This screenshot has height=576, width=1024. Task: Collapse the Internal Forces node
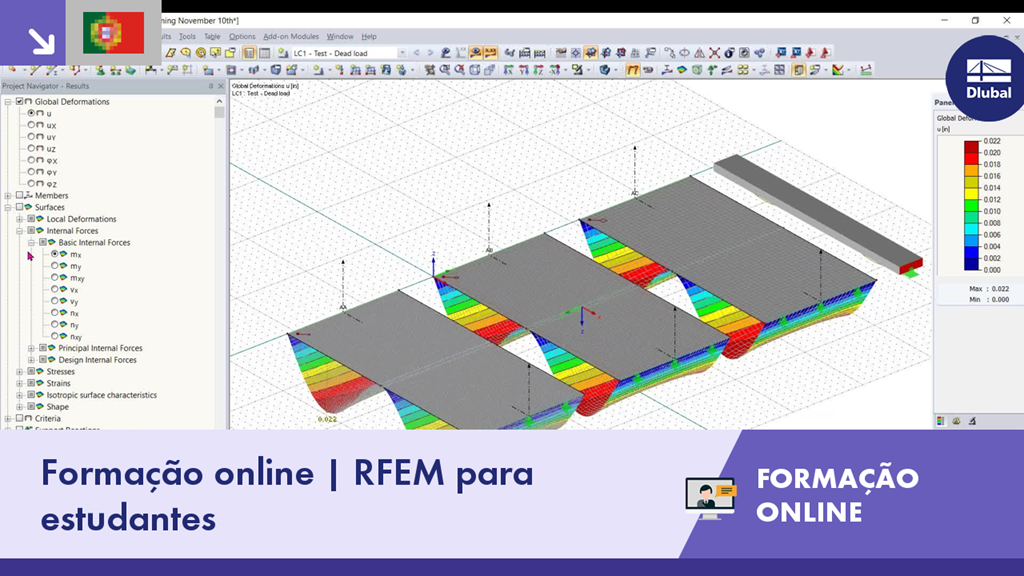(20, 231)
